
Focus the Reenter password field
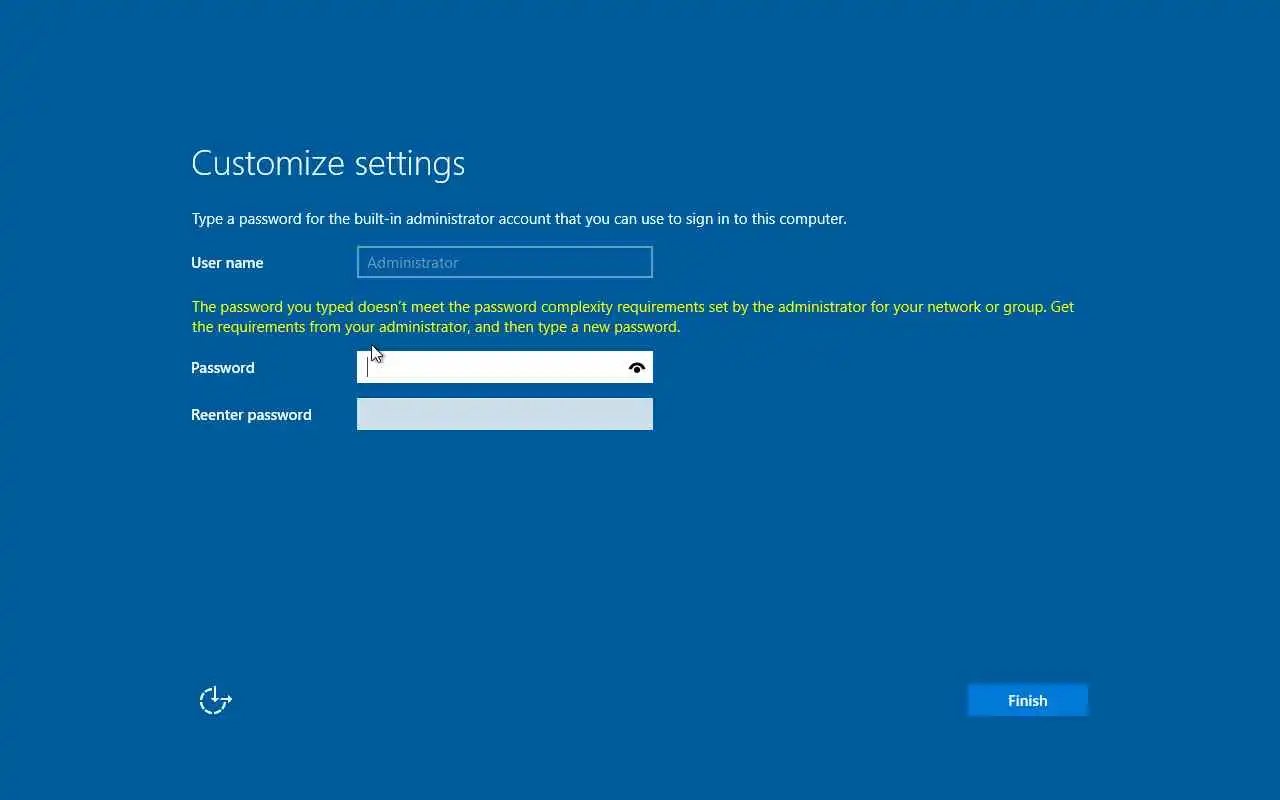[x=505, y=414]
